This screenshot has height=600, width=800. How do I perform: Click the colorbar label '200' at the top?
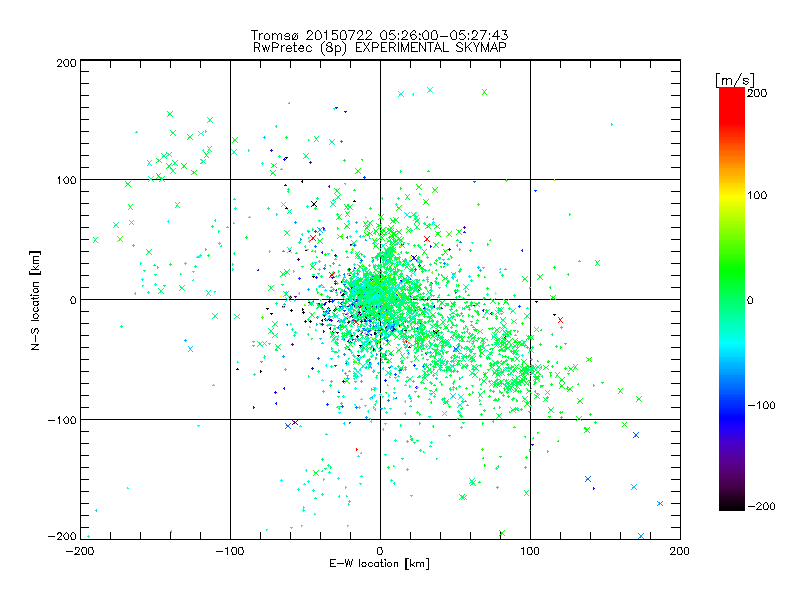(757, 93)
